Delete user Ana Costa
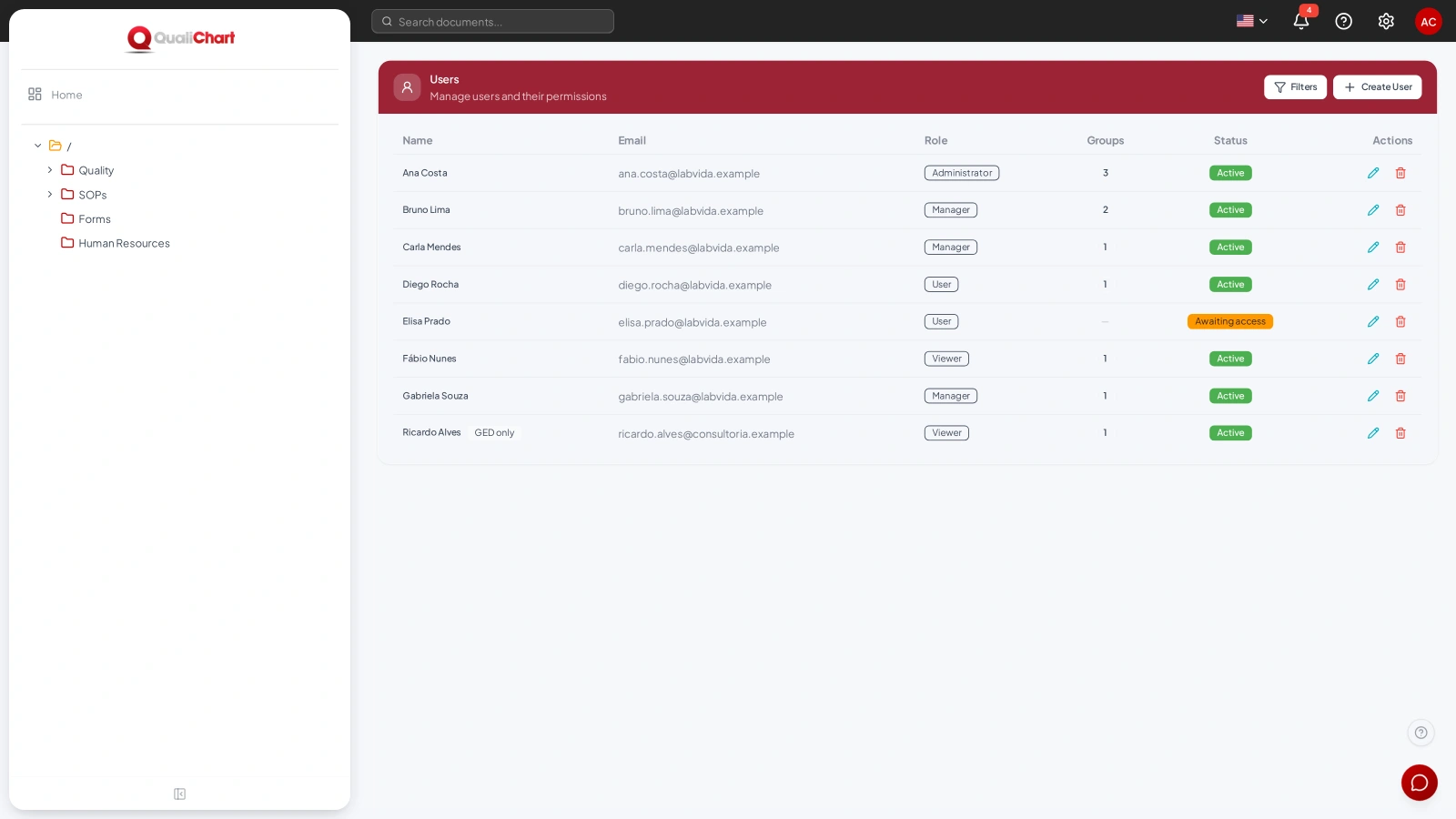 pos(1400,173)
